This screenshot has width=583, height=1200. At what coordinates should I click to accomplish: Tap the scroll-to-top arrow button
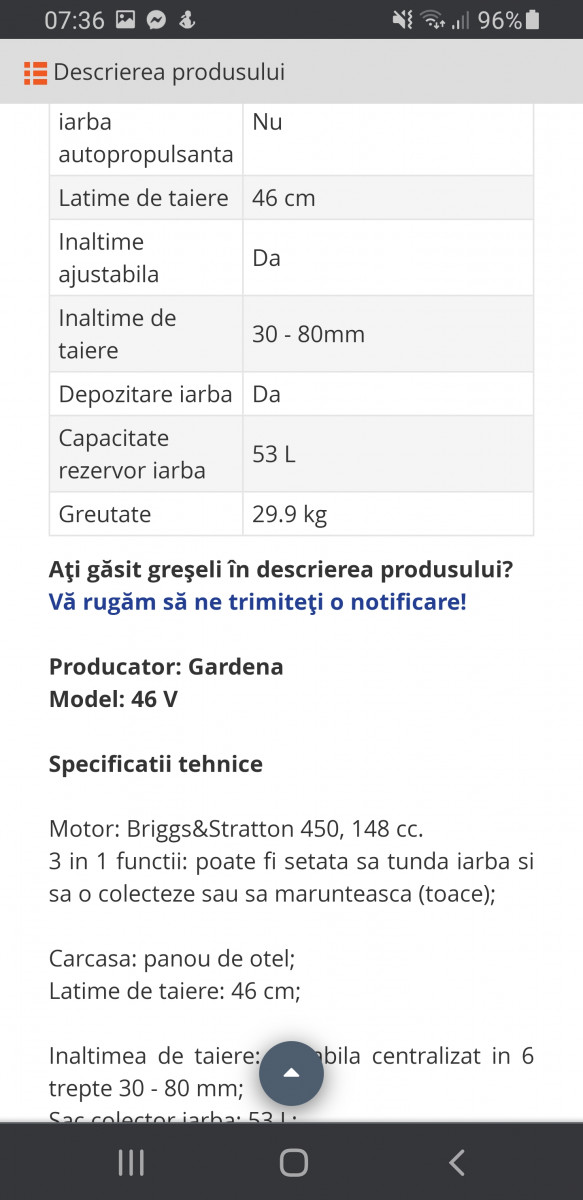pos(291,1073)
